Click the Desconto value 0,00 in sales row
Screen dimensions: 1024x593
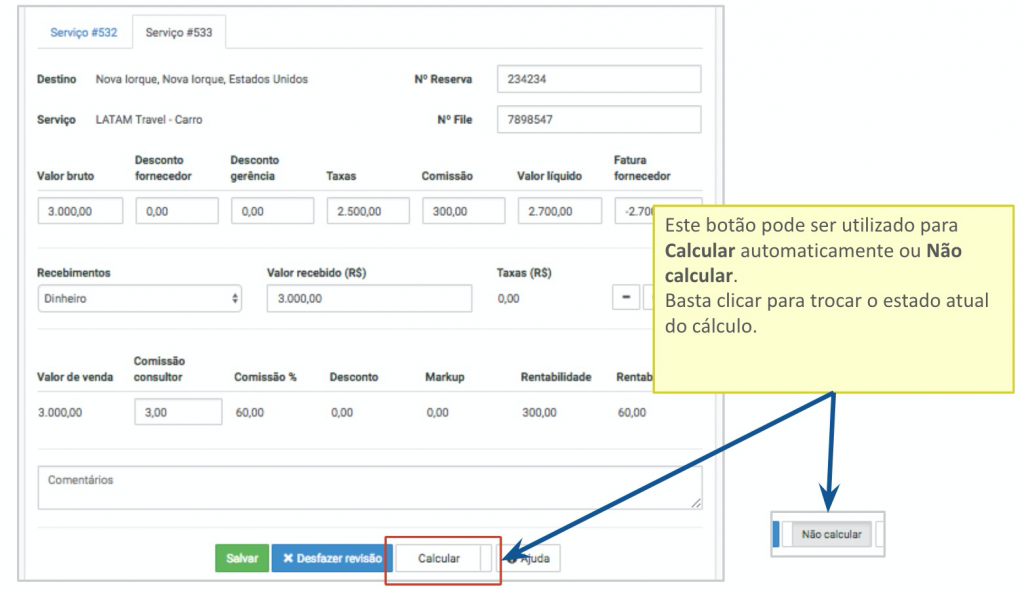pyautogui.click(x=342, y=413)
